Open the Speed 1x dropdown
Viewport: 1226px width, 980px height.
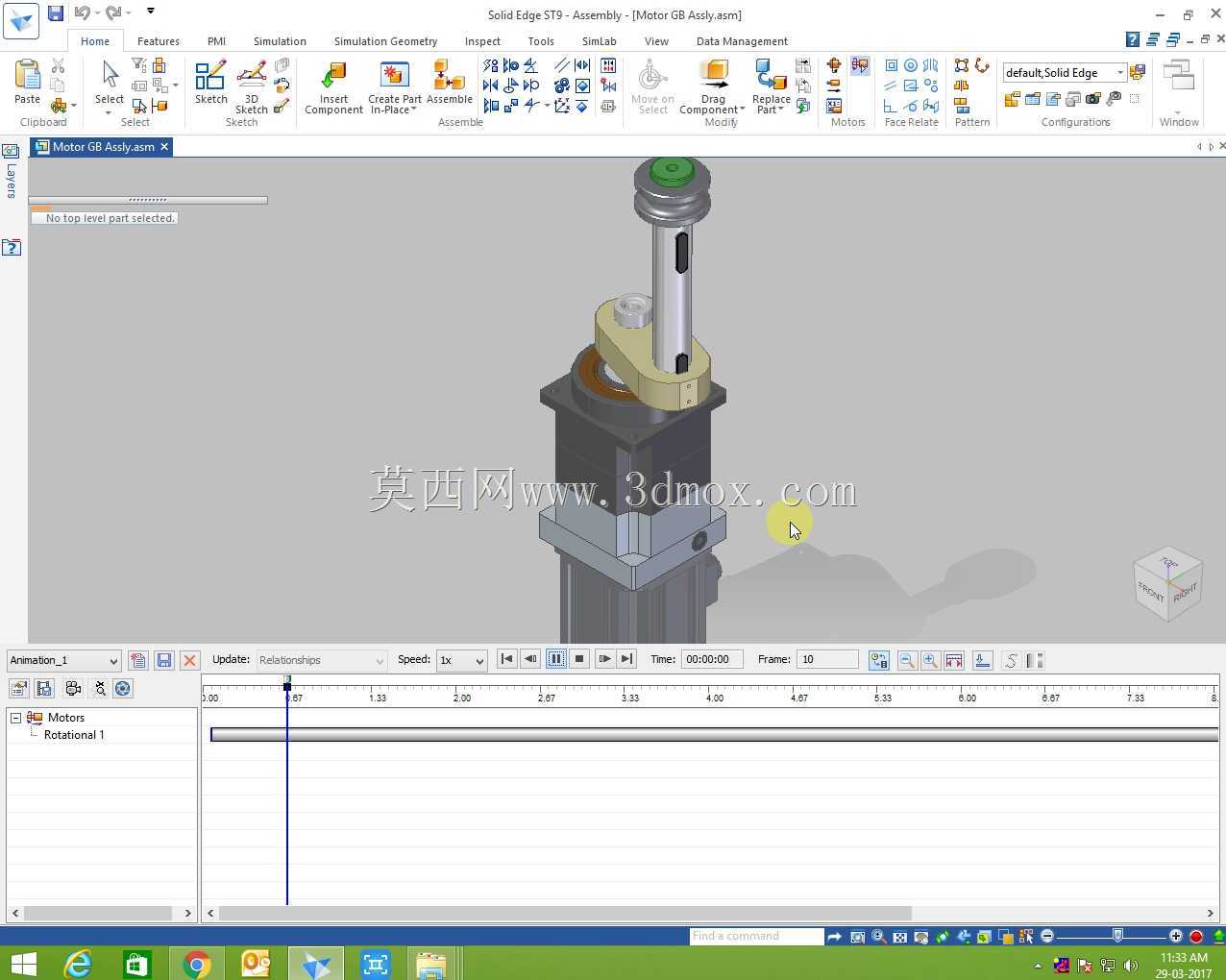[x=480, y=661]
